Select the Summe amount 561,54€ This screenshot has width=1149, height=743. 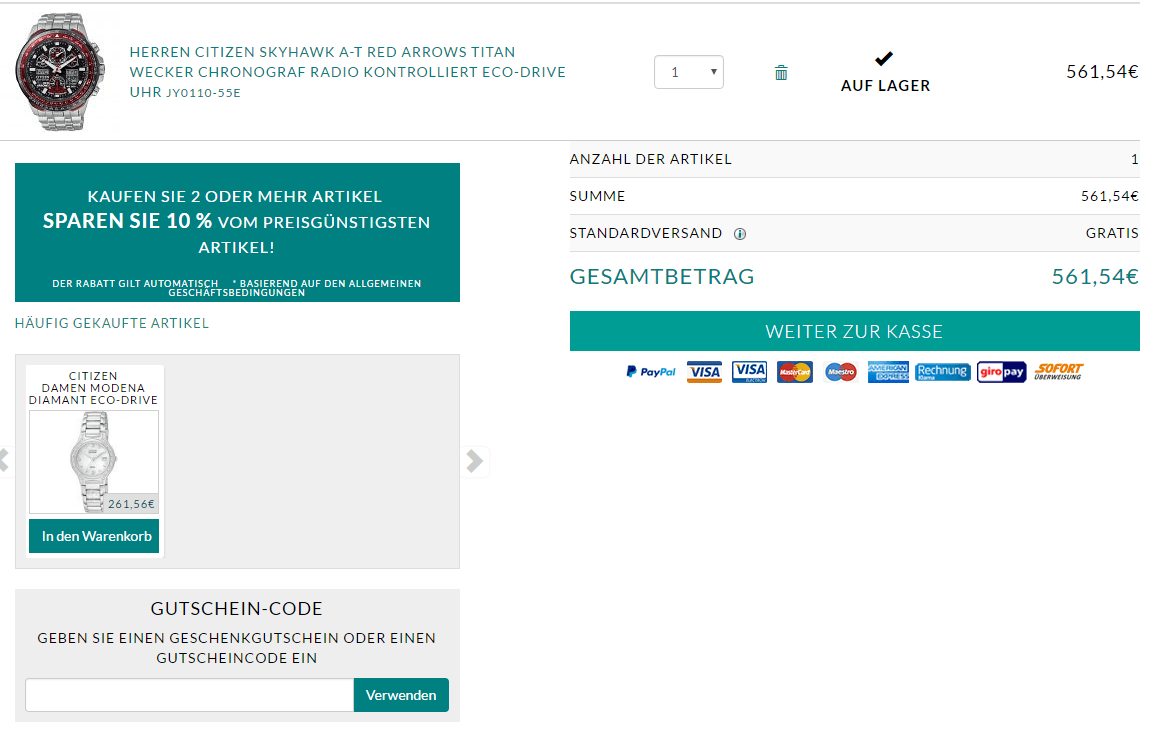(x=1109, y=196)
